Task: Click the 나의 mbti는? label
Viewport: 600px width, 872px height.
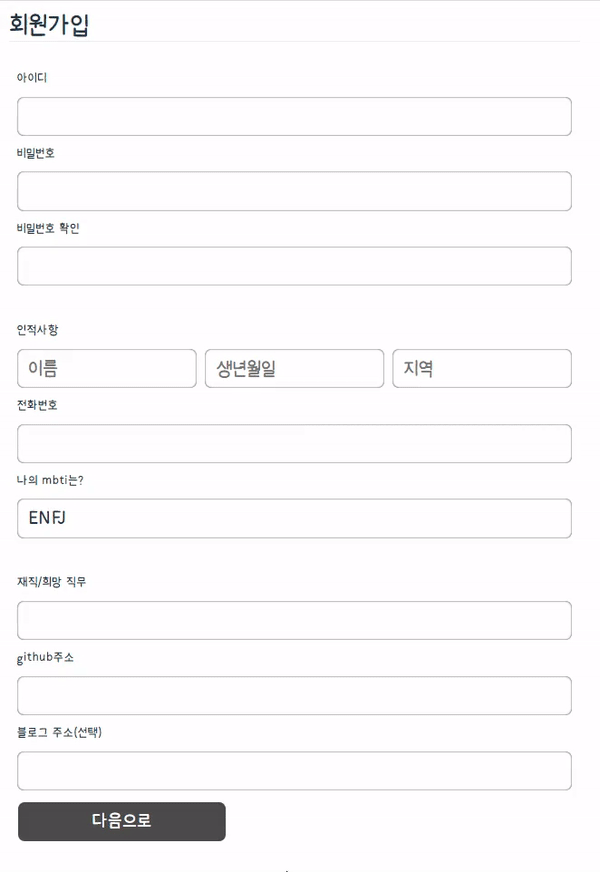Action: tap(50, 480)
